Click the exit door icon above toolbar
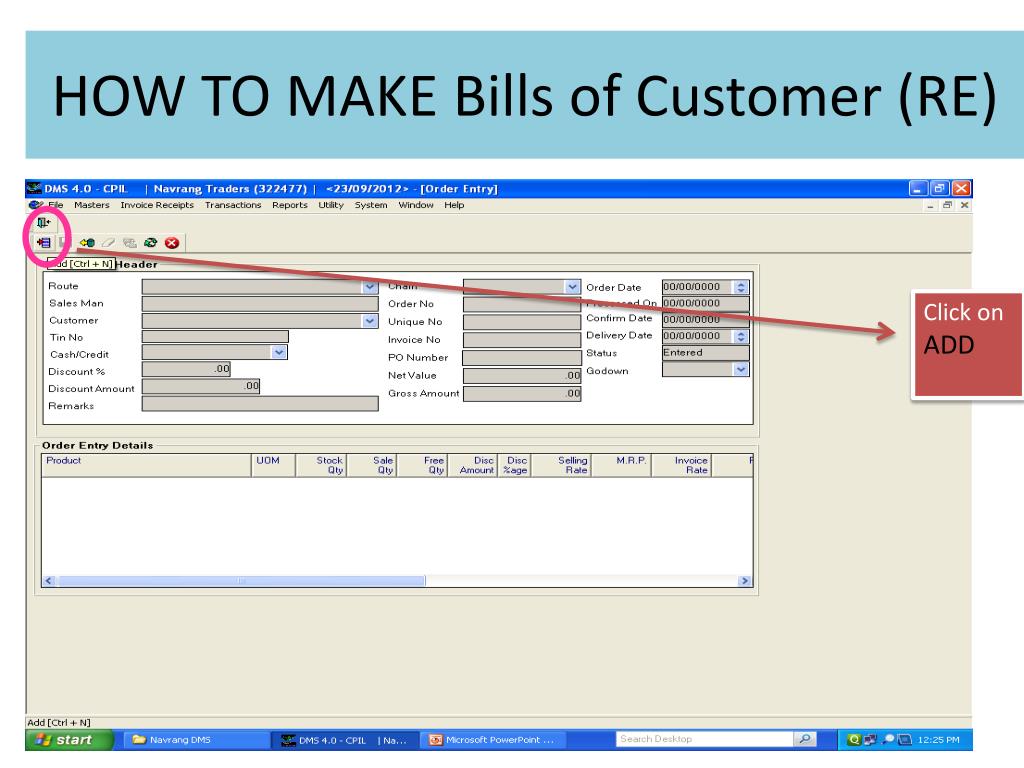Screen dimensions: 1024x768 pos(43,223)
